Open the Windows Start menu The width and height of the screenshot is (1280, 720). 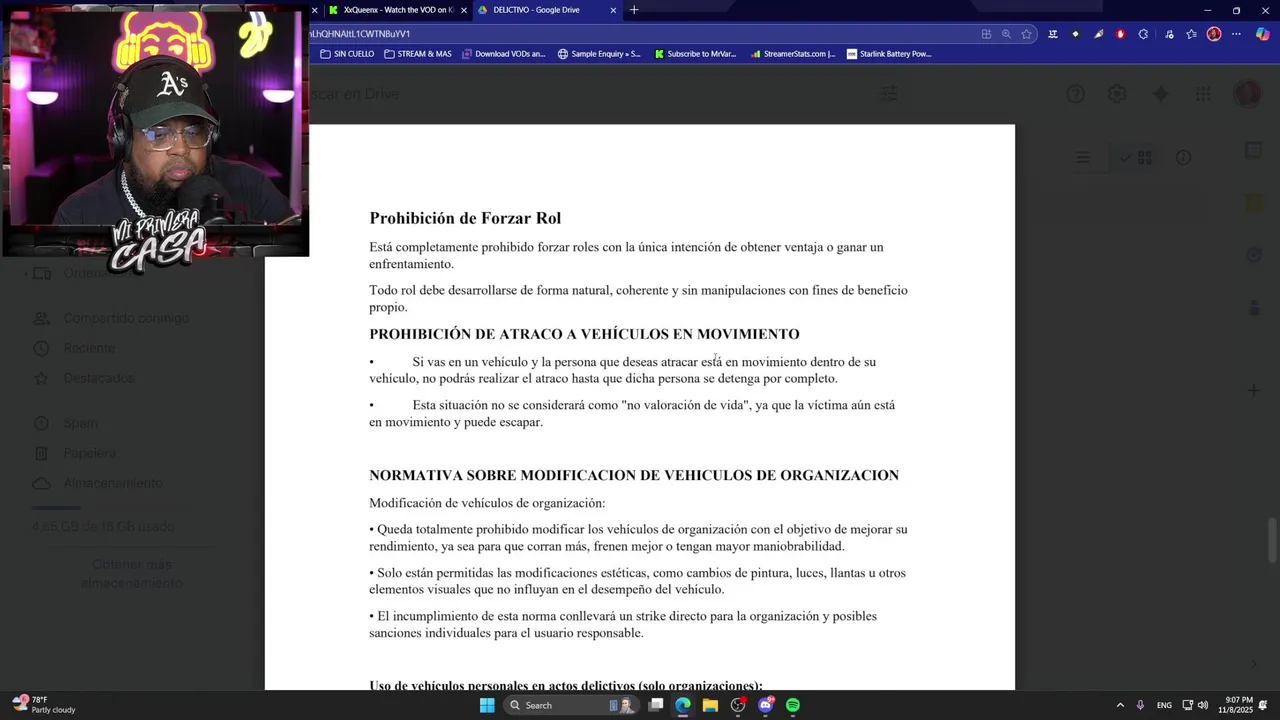click(487, 705)
